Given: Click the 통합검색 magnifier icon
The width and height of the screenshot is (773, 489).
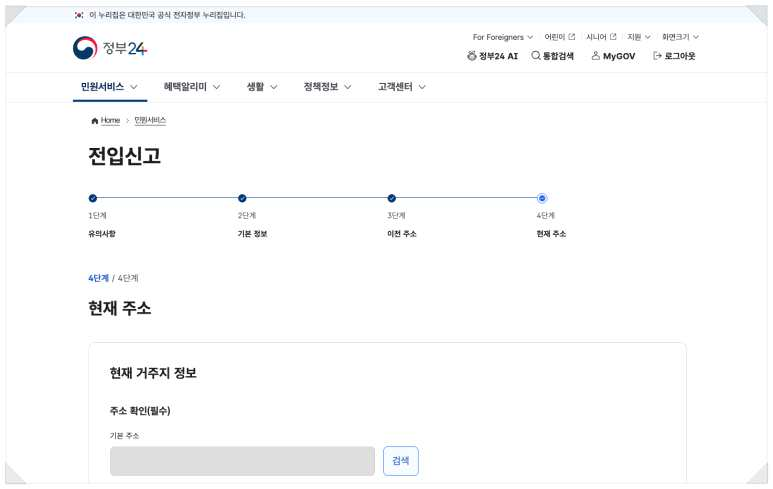Looking at the screenshot, I should [x=535, y=56].
